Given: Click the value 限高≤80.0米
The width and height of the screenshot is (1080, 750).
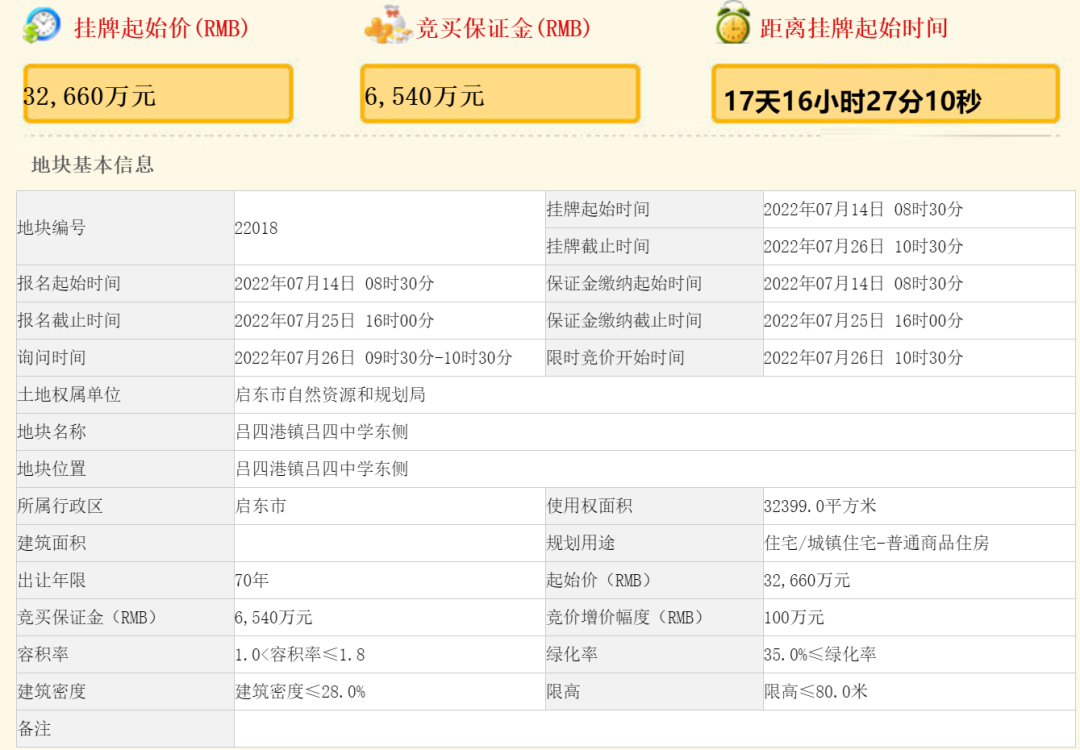Looking at the screenshot, I should 816,693.
